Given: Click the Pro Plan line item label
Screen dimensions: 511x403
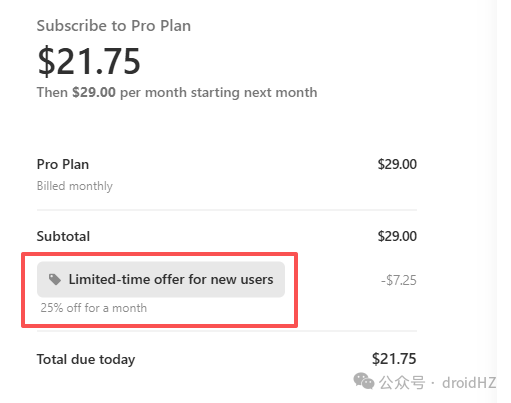Looking at the screenshot, I should tap(63, 164).
